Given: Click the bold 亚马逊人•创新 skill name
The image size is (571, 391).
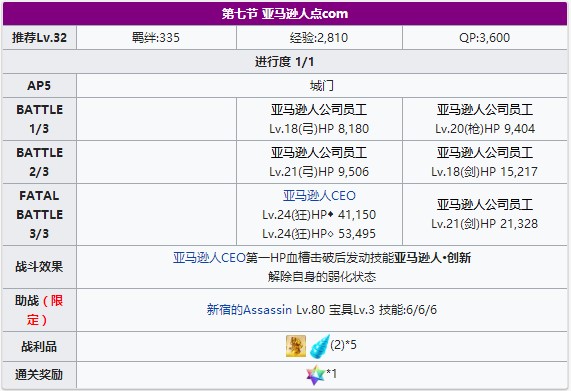Looking at the screenshot, I should click(433, 258).
